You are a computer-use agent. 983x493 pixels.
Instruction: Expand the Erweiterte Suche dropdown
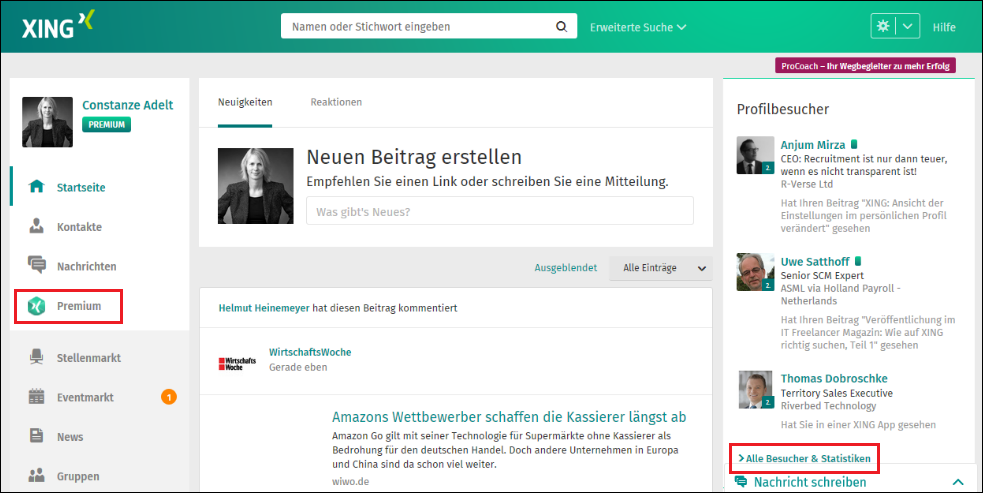pos(638,27)
